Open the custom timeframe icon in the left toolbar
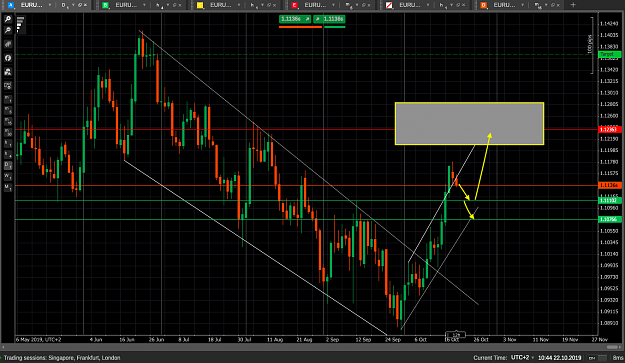The height and width of the screenshot is (363, 625). click(8, 86)
